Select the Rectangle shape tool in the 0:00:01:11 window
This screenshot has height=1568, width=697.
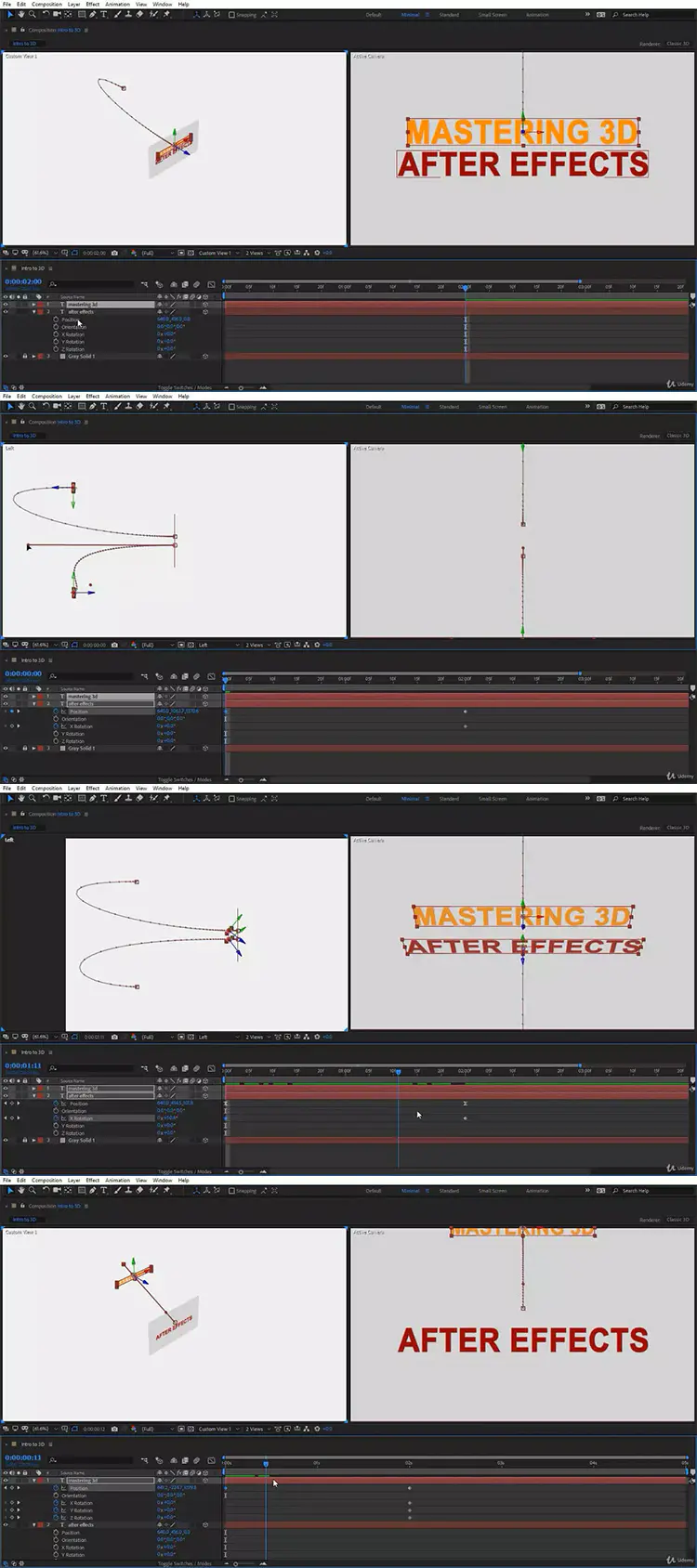[x=82, y=799]
